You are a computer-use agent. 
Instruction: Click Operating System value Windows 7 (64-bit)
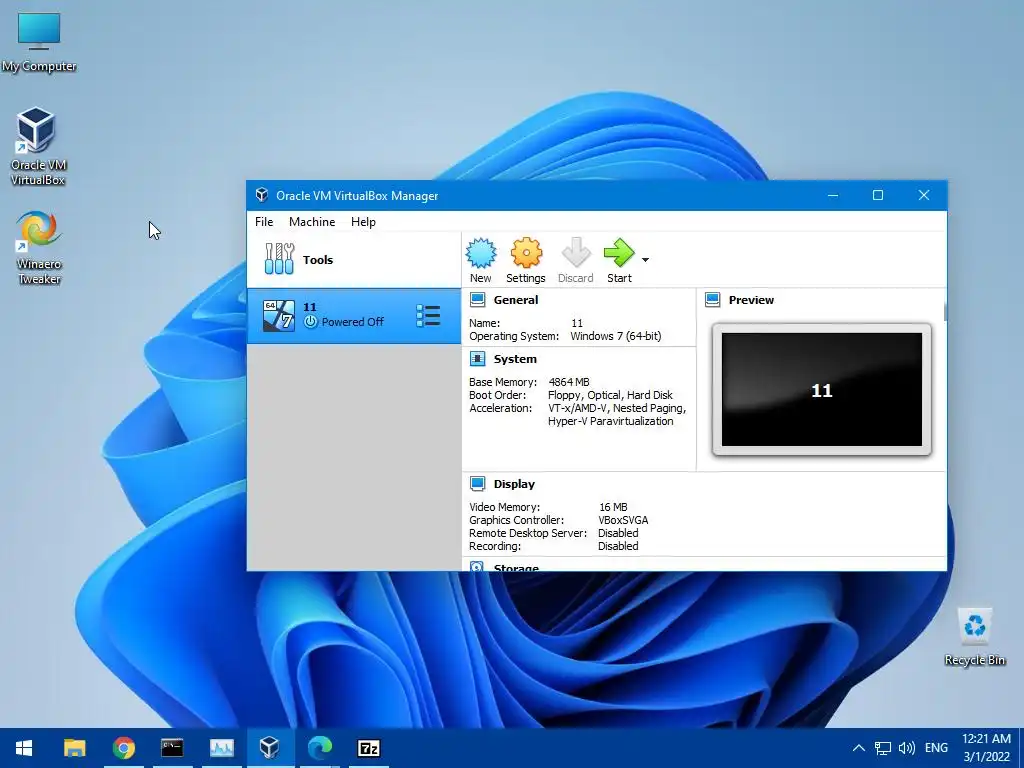(x=616, y=336)
